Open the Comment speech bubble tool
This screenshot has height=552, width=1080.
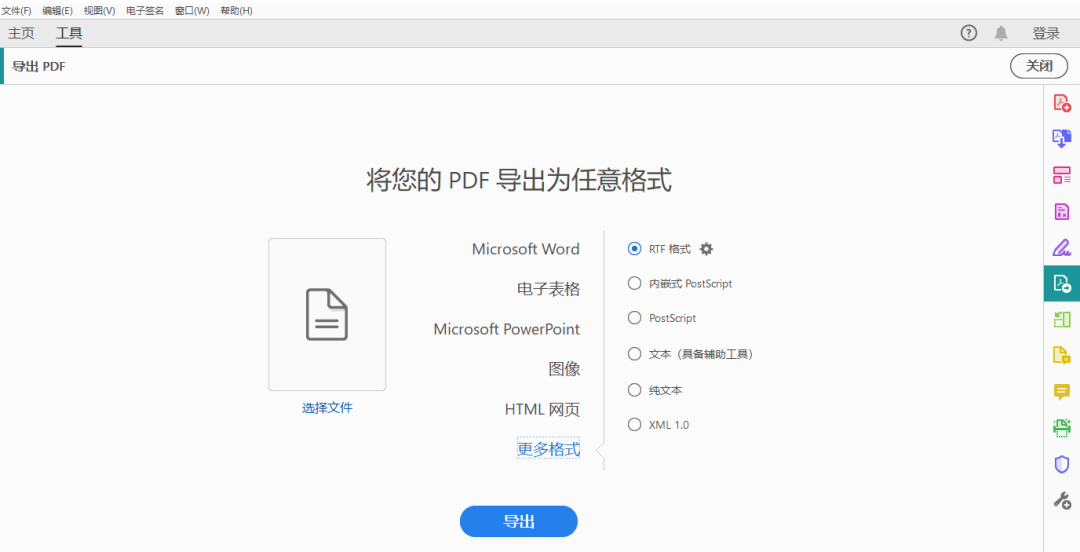pos(1061,392)
